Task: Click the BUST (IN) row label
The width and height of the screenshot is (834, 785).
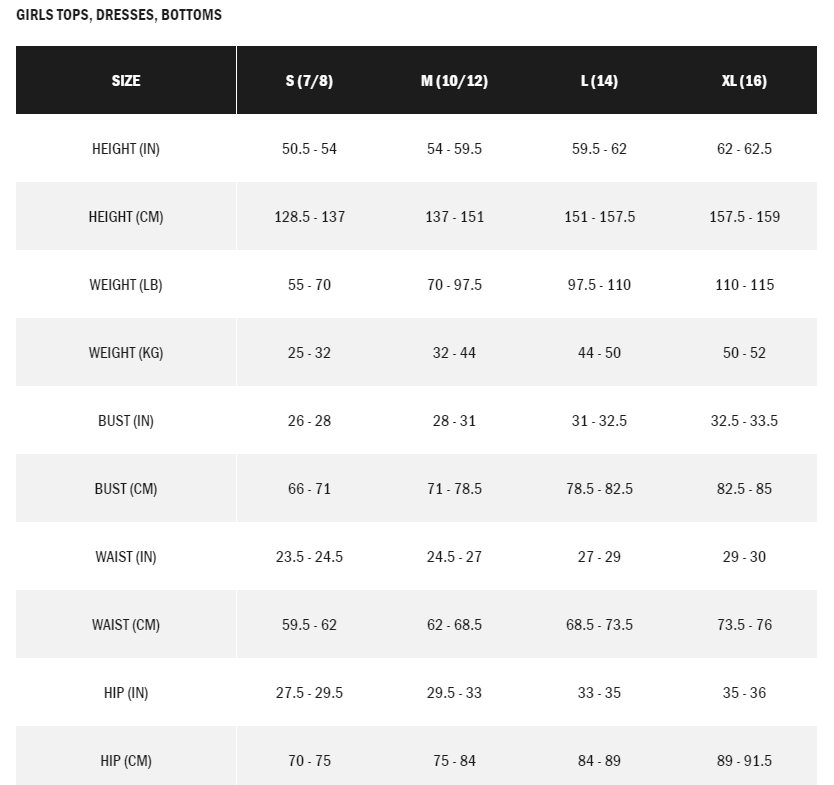Action: pyautogui.click(x=126, y=421)
